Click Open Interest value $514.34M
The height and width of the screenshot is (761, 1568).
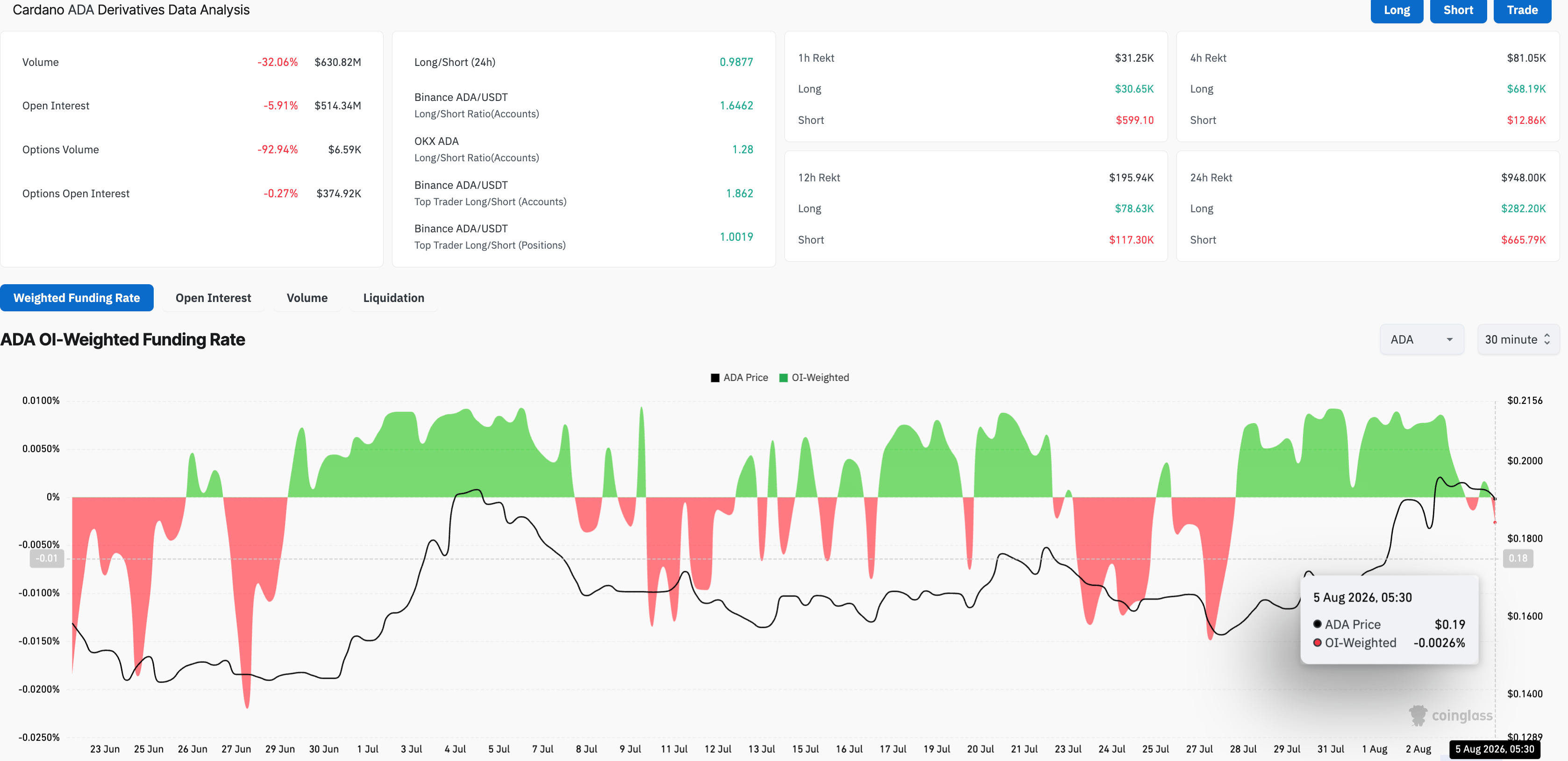pos(338,106)
